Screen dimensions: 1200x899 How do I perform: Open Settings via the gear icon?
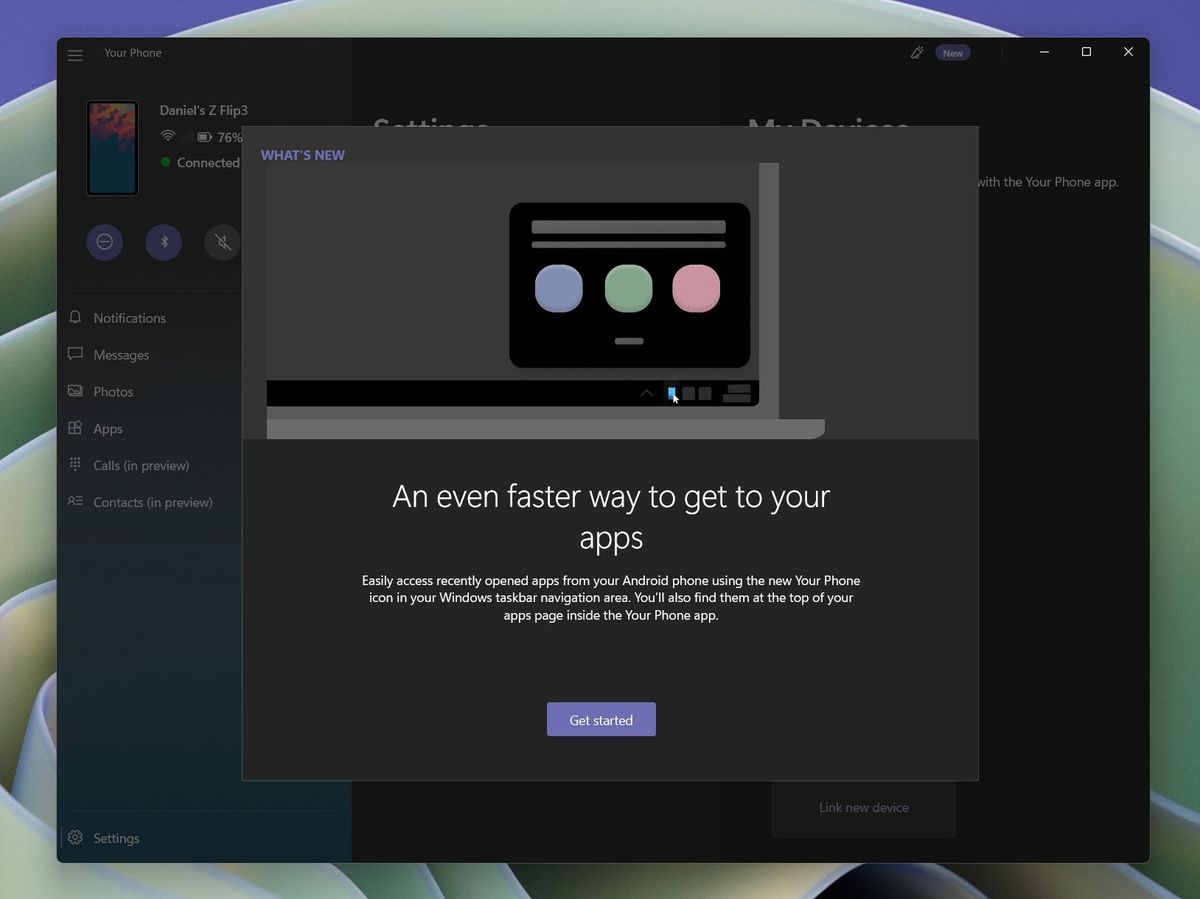click(x=75, y=838)
